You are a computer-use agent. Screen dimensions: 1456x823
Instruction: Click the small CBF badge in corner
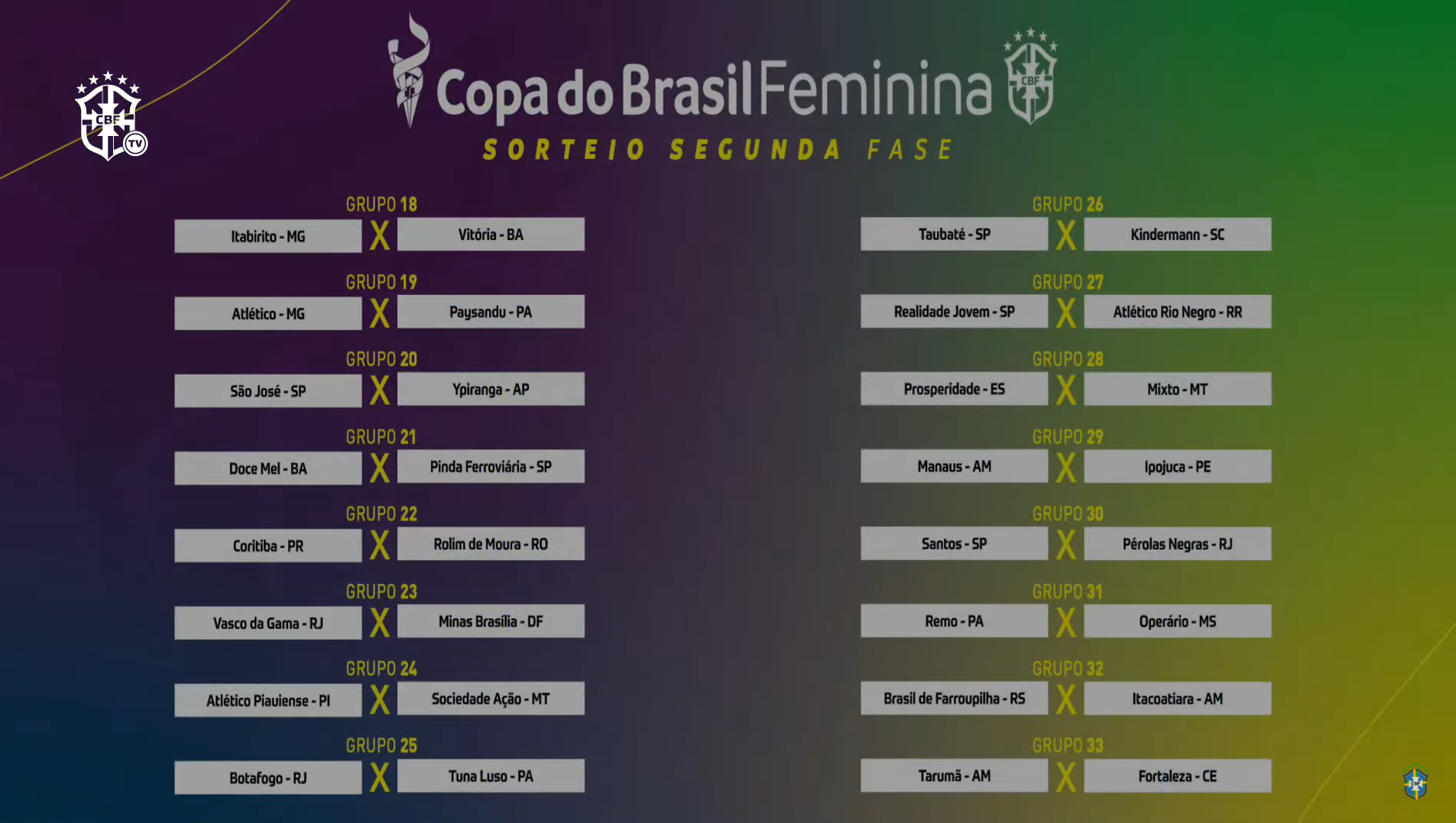pos(1415,783)
